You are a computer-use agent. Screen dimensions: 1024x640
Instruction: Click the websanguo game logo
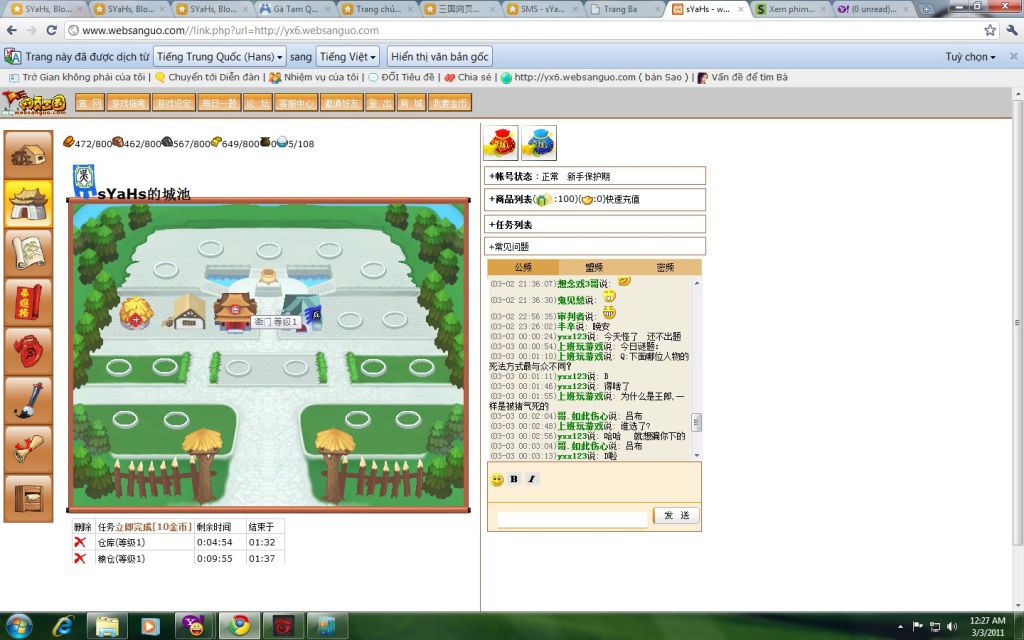tap(34, 103)
